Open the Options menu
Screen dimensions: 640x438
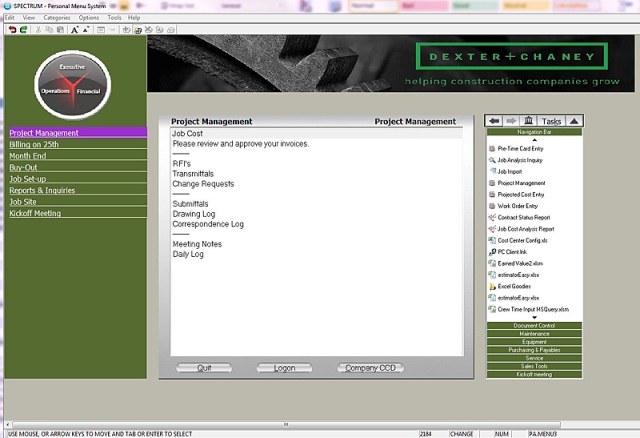89,18
